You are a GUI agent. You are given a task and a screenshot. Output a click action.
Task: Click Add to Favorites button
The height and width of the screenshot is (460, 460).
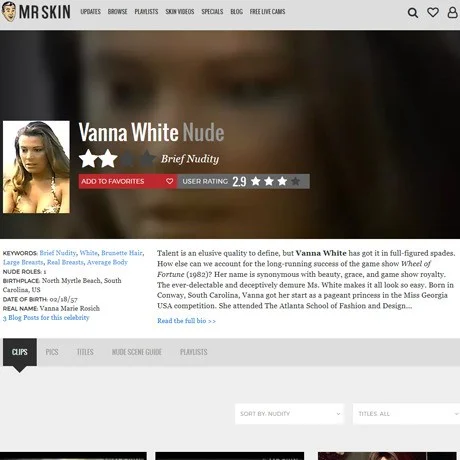pyautogui.click(x=128, y=181)
